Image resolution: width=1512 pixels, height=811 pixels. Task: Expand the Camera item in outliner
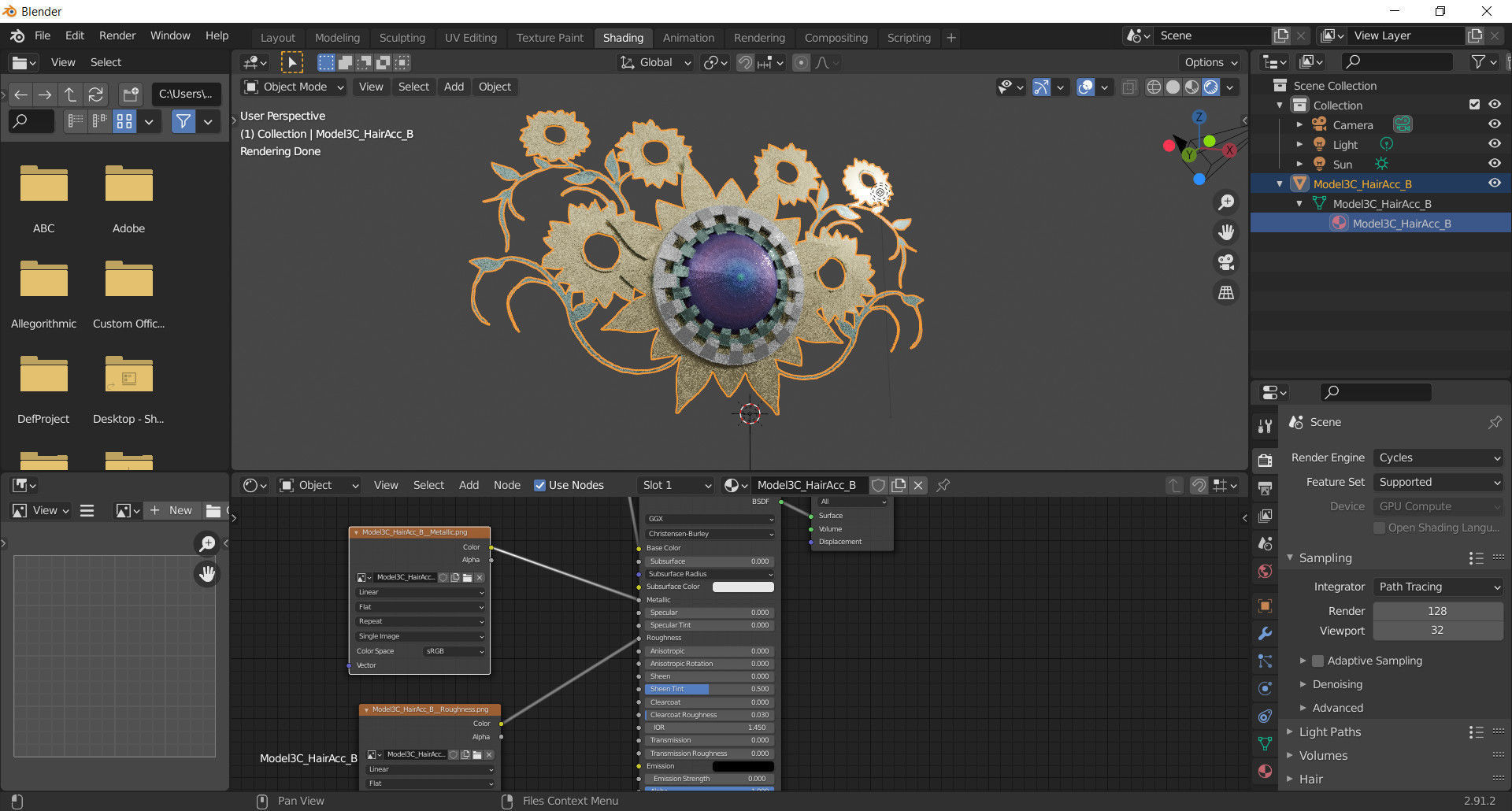[x=1299, y=124]
